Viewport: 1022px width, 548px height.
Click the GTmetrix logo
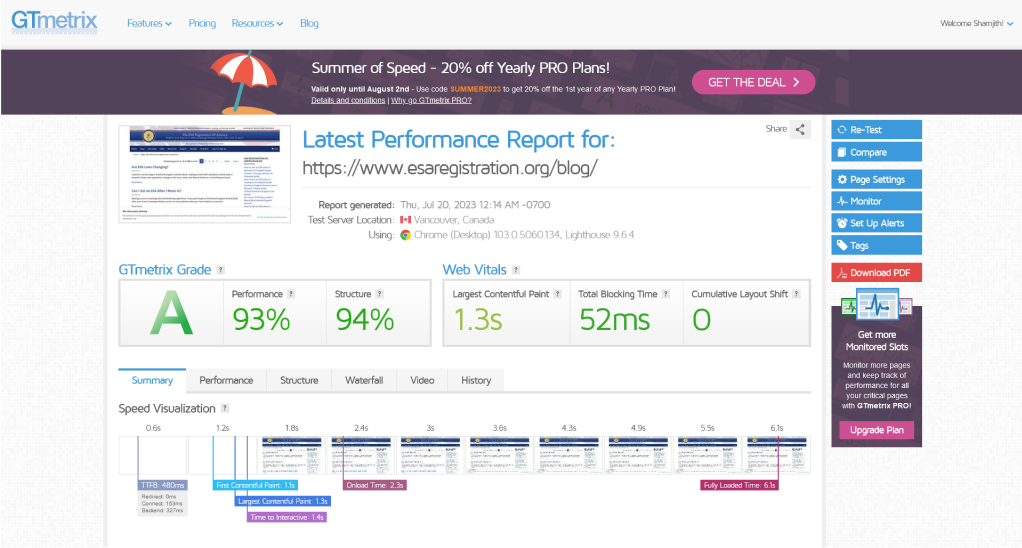55,22
